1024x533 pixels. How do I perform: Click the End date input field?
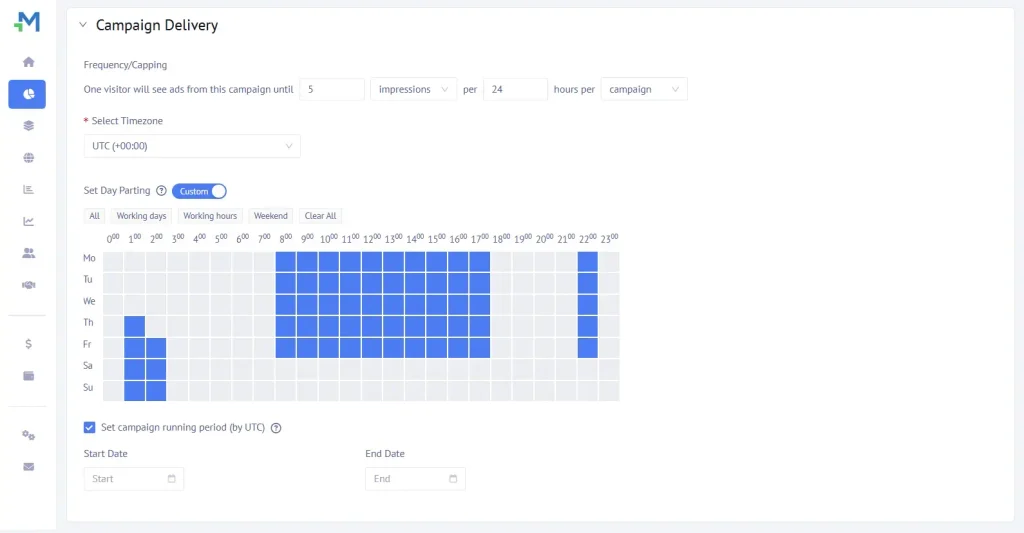[415, 479]
